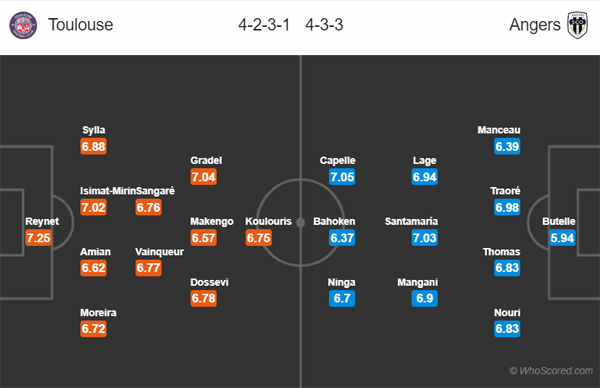The height and width of the screenshot is (388, 600).
Task: Click Bahoken's 6.37 rating badge
Action: (342, 238)
